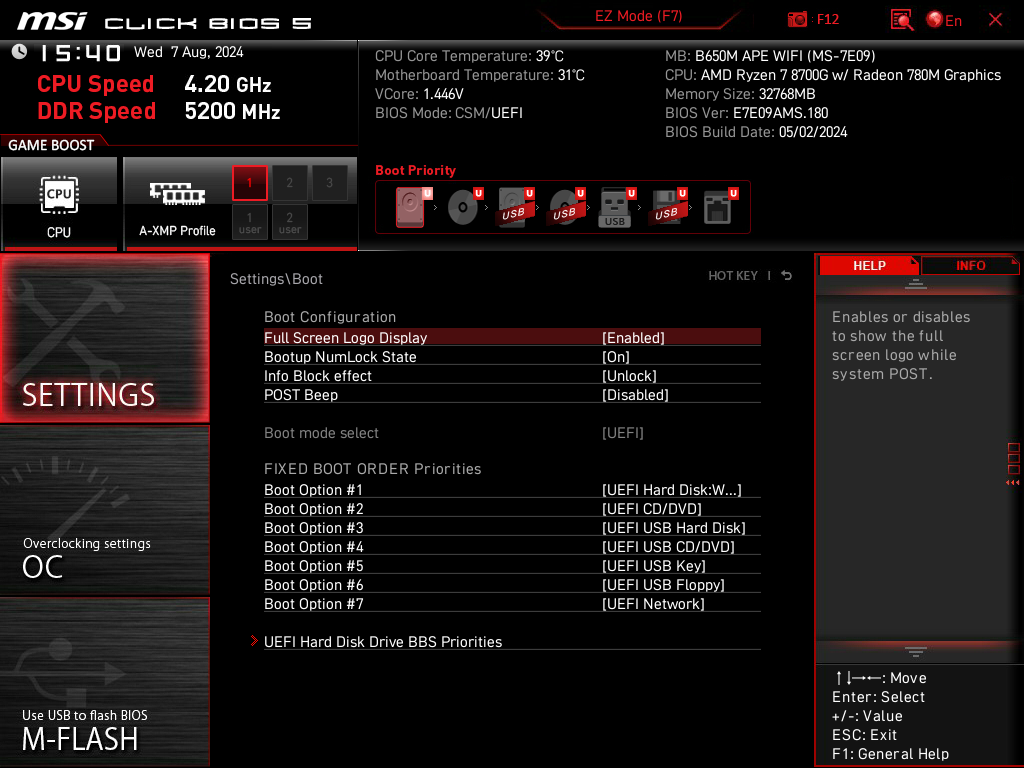The height and width of the screenshot is (768, 1024).
Task: Open Boot Option #6 value UEFI USB Floppy
Action: [x=663, y=584]
